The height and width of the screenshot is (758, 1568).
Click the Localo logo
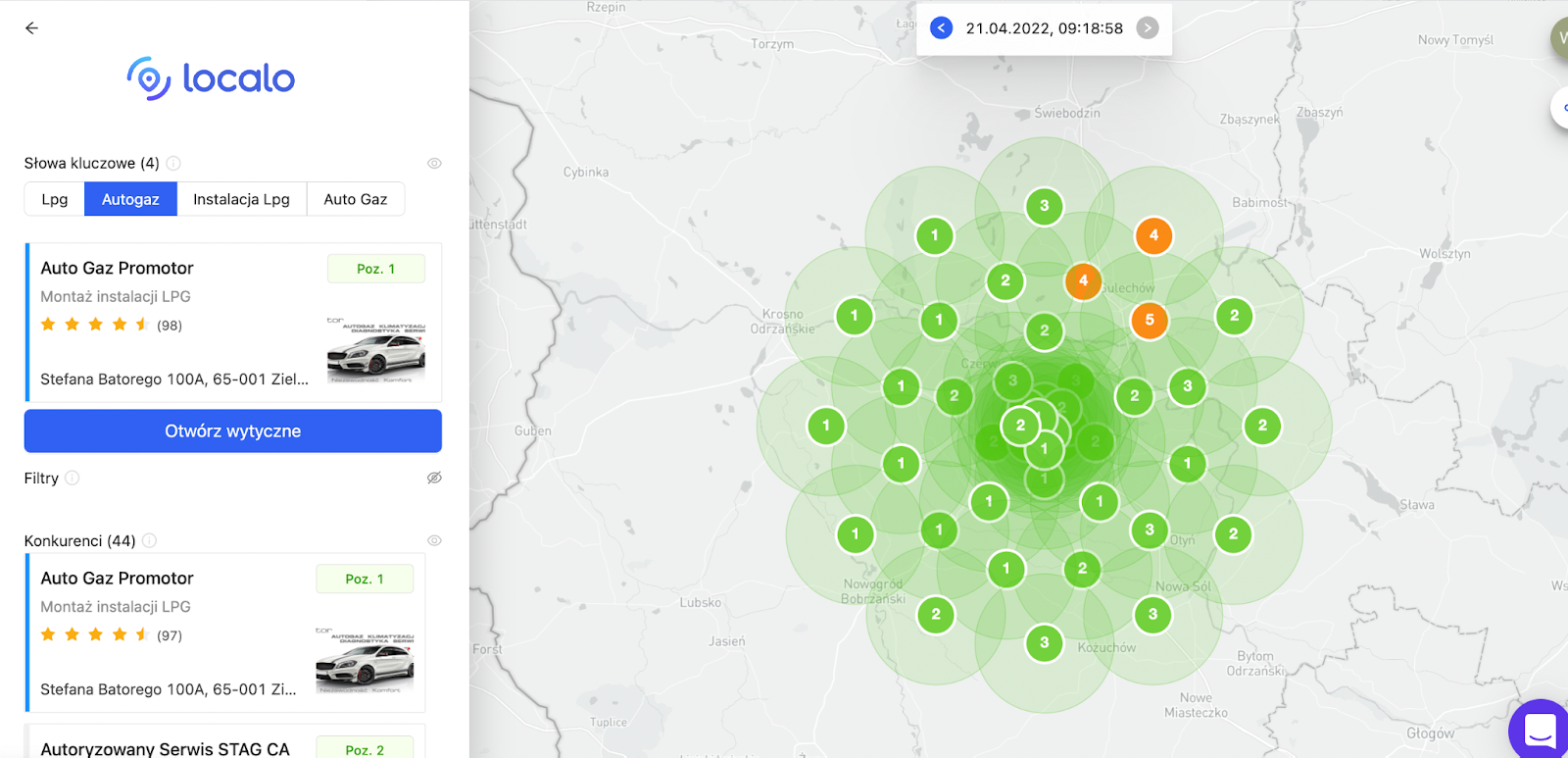pos(211,78)
